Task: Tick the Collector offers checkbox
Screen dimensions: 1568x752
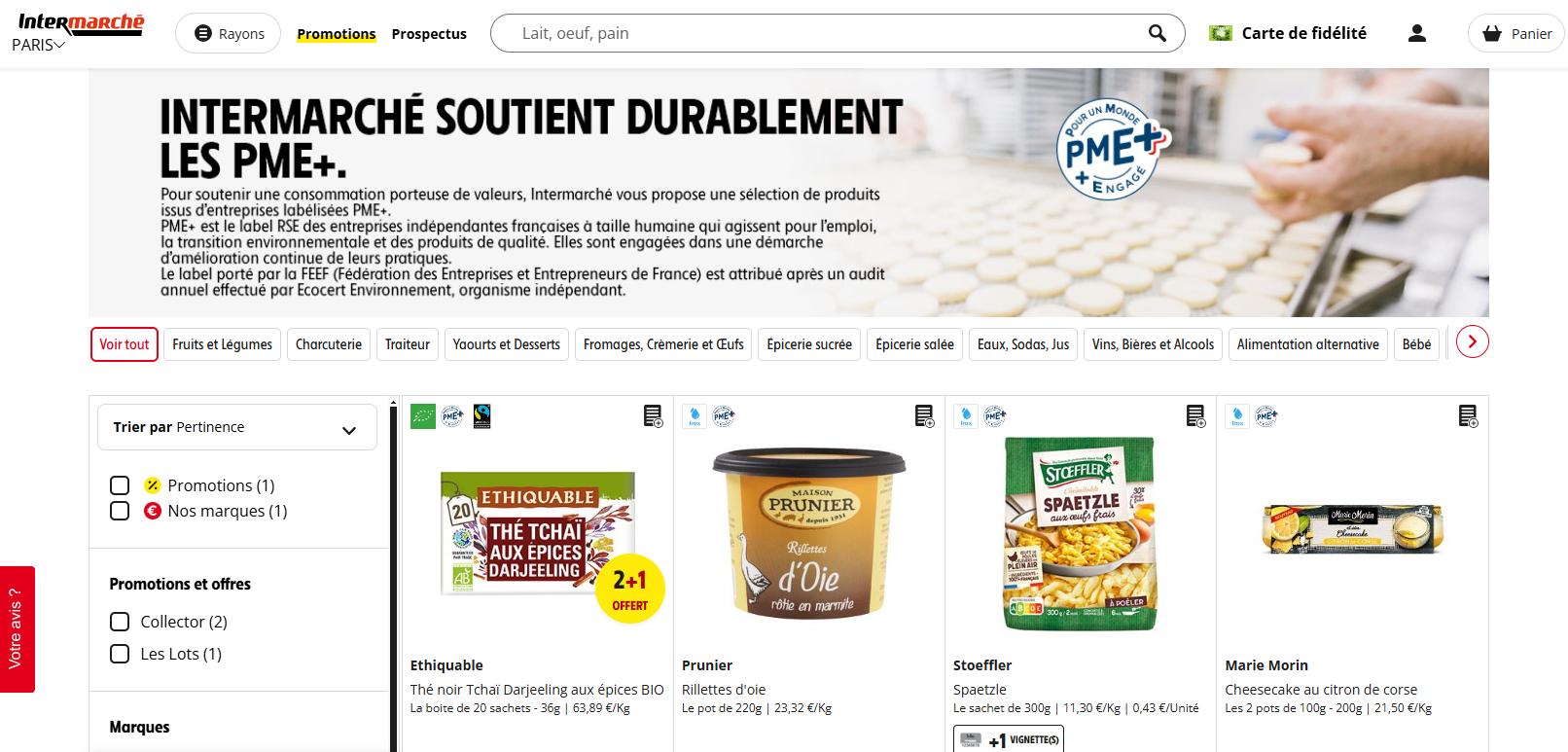Action: pyautogui.click(x=120, y=622)
